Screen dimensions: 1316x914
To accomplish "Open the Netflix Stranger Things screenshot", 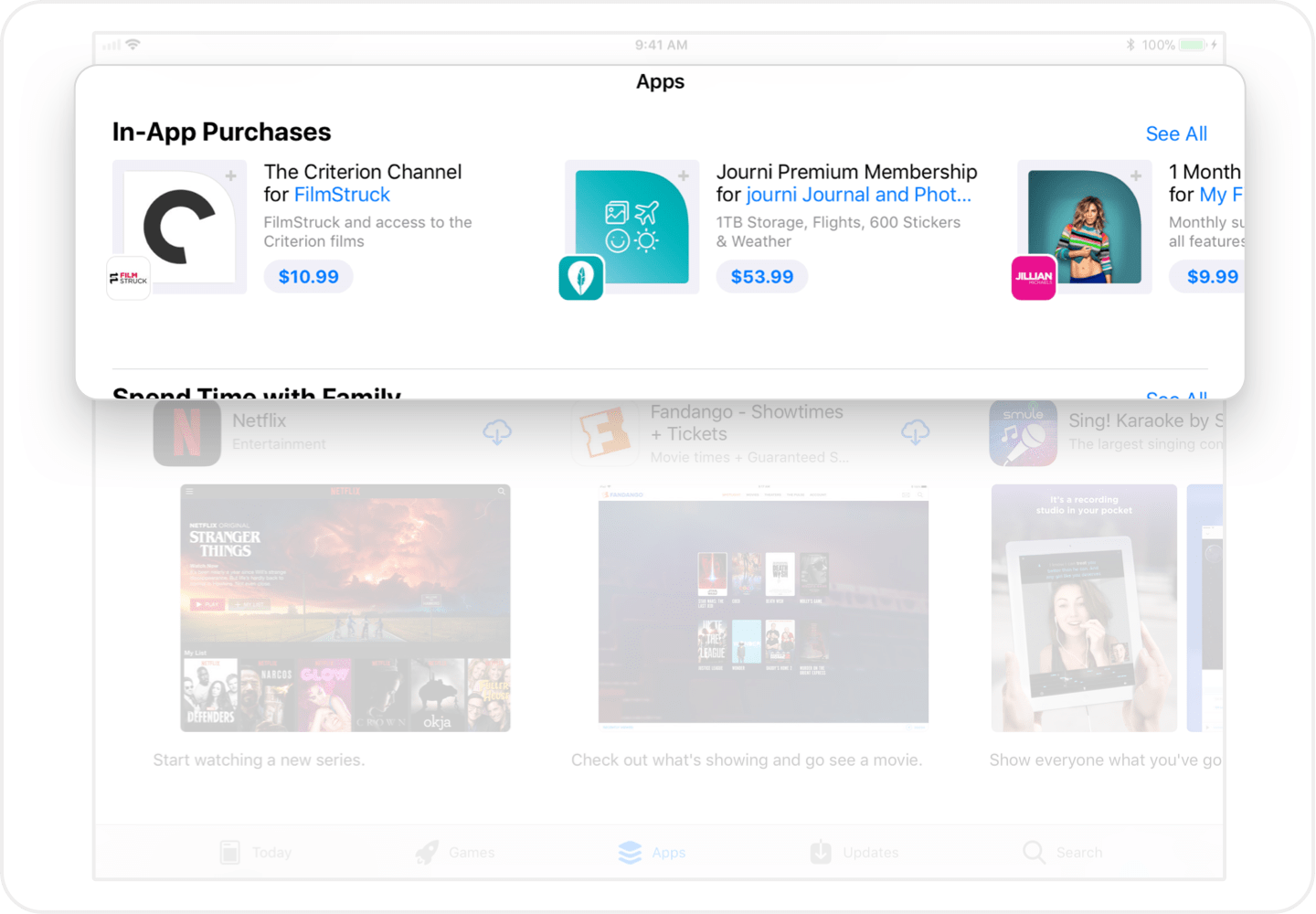I will coord(345,608).
